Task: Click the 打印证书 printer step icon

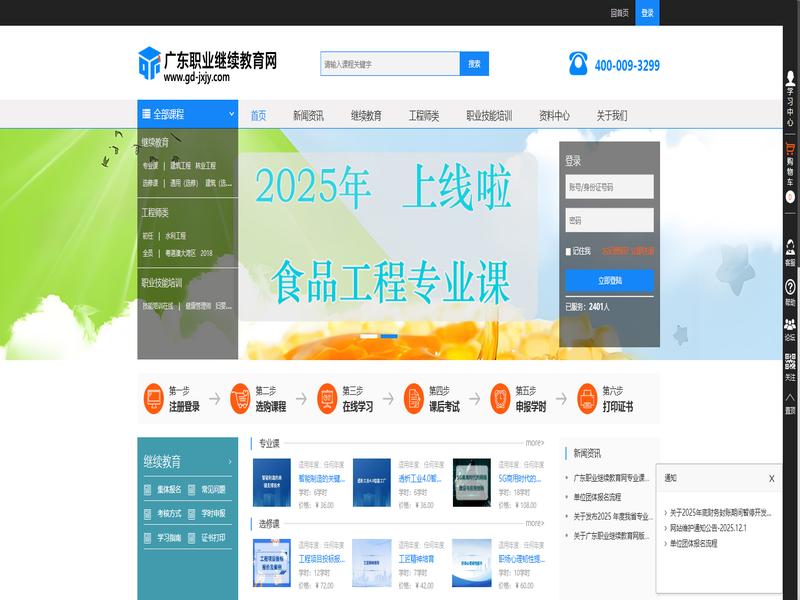Action: point(587,399)
